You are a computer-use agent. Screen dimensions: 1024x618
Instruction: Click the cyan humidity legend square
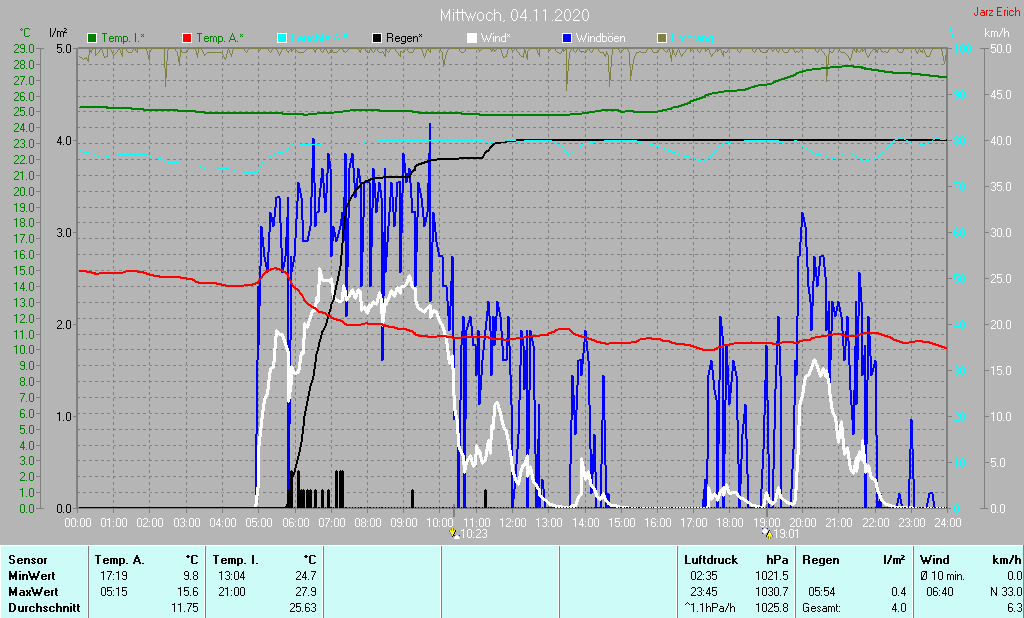point(282,38)
